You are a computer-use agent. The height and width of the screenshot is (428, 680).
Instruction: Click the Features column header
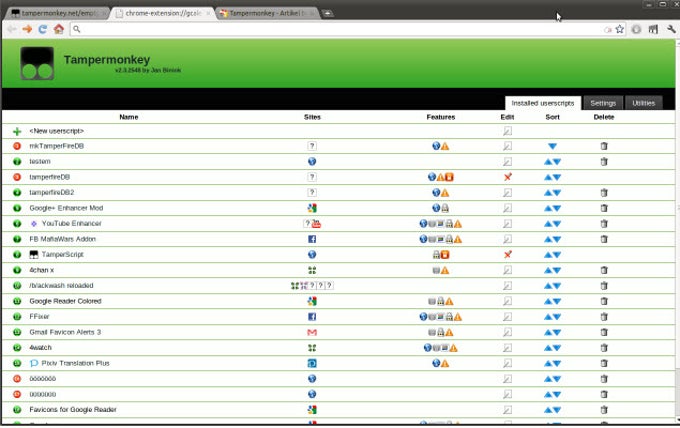(441, 117)
